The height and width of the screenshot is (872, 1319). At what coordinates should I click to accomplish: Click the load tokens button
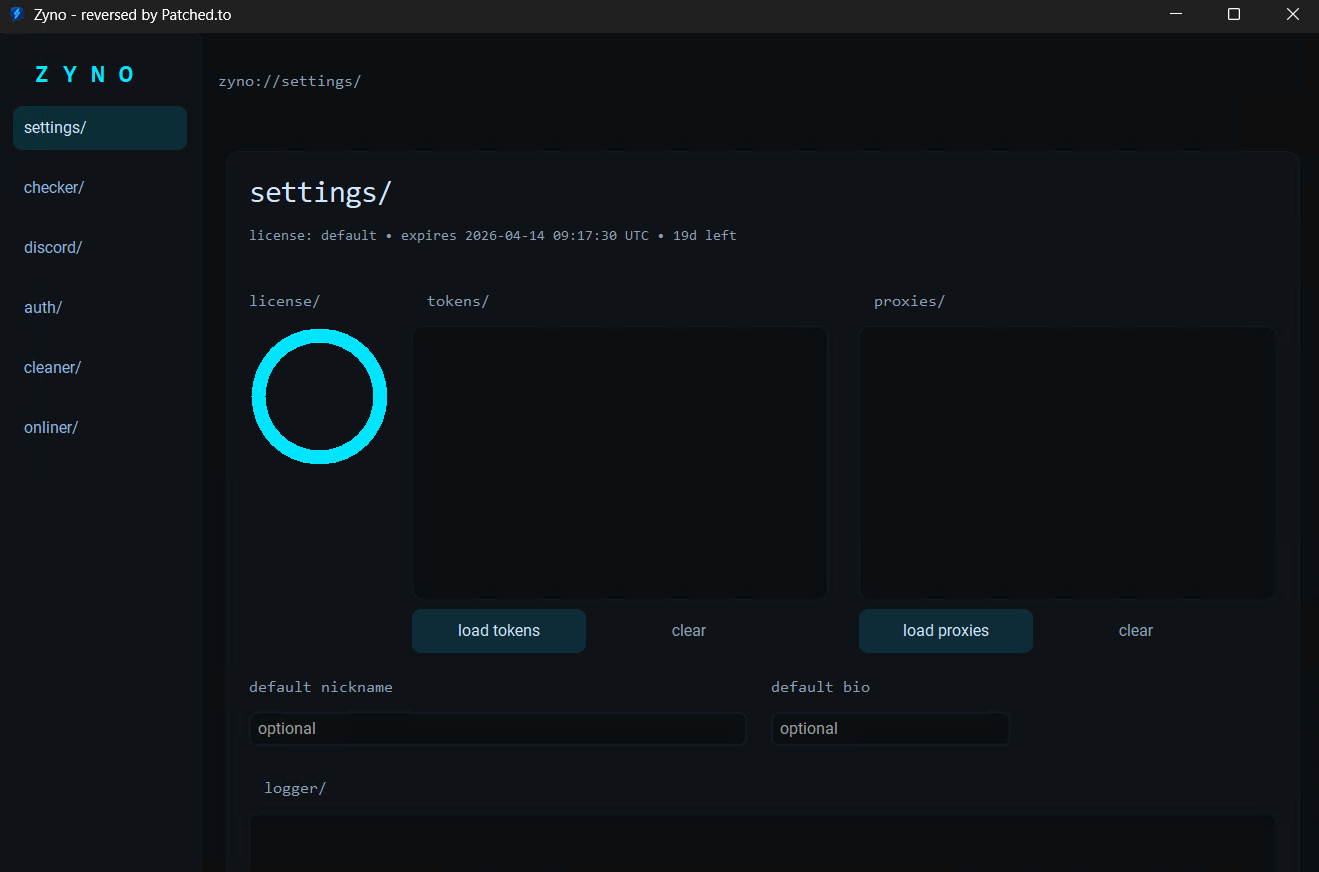pyautogui.click(x=499, y=631)
